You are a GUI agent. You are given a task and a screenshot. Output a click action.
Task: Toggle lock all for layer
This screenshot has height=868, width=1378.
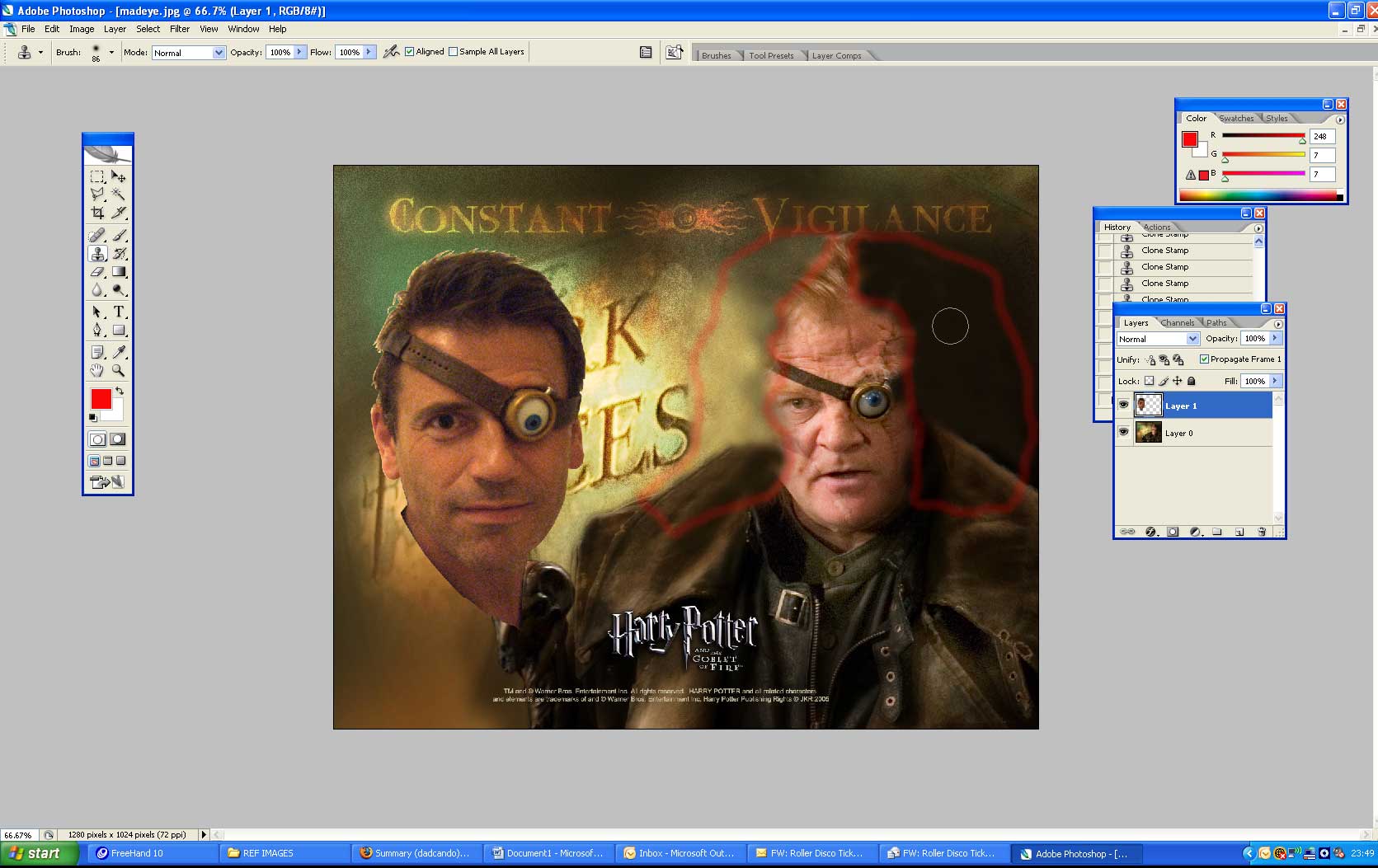coord(1191,381)
